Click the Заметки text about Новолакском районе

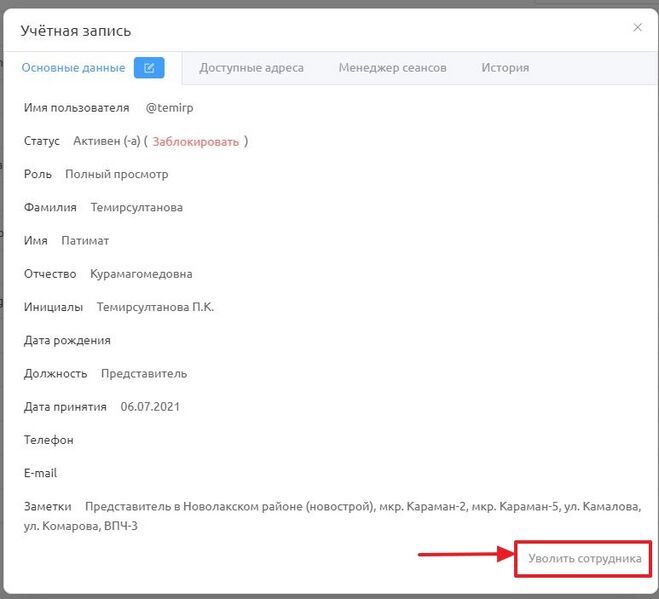[332, 516]
